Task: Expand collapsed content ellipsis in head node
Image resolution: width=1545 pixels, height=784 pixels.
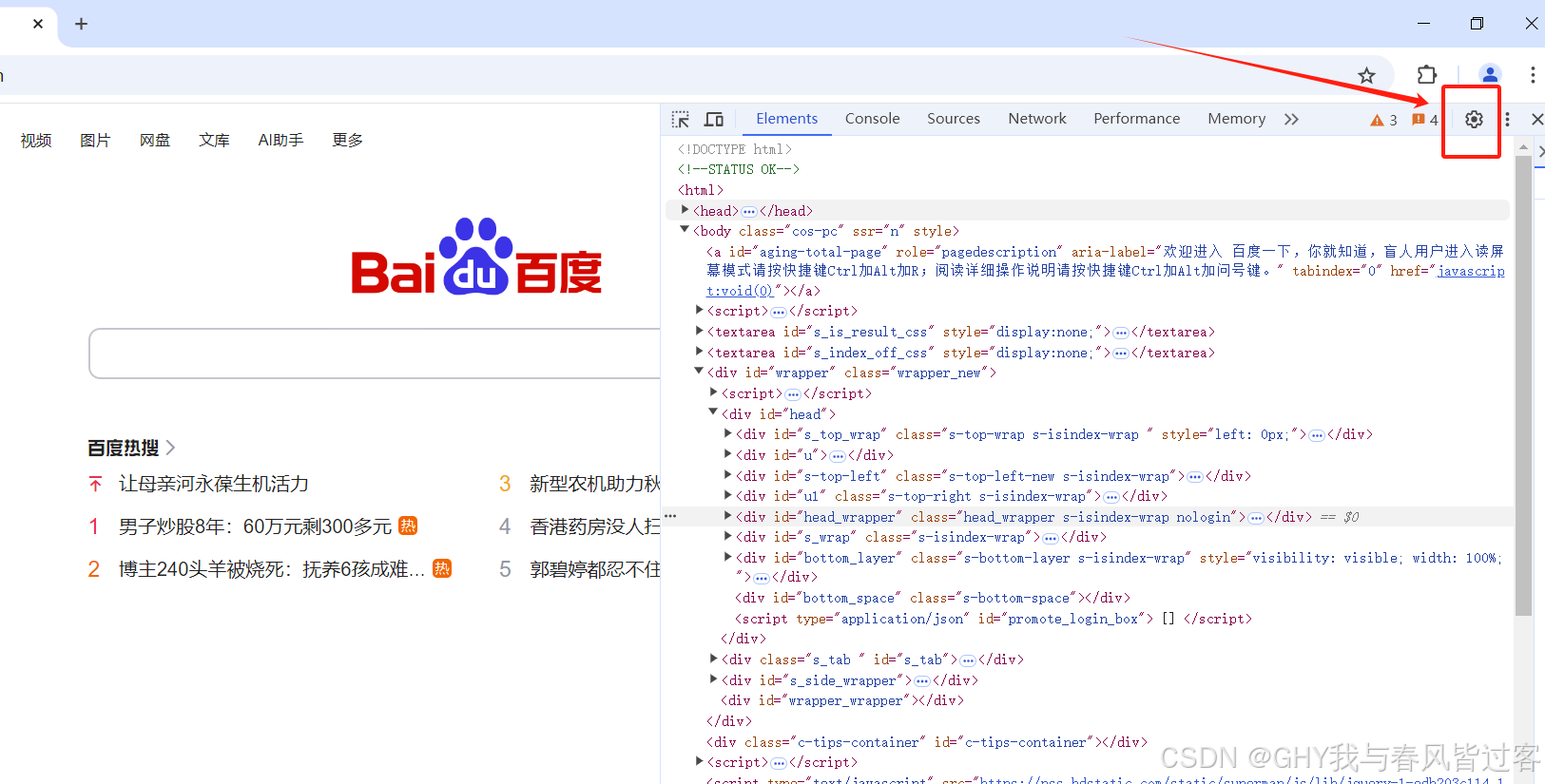Action: [749, 211]
